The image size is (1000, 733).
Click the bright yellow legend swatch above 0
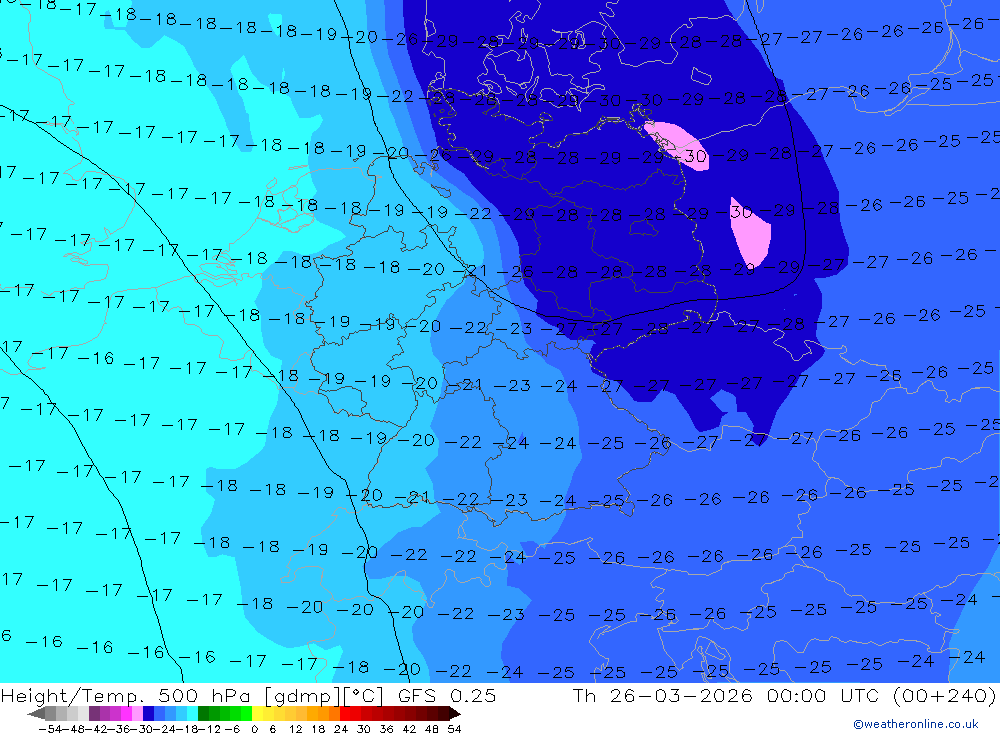click(257, 713)
